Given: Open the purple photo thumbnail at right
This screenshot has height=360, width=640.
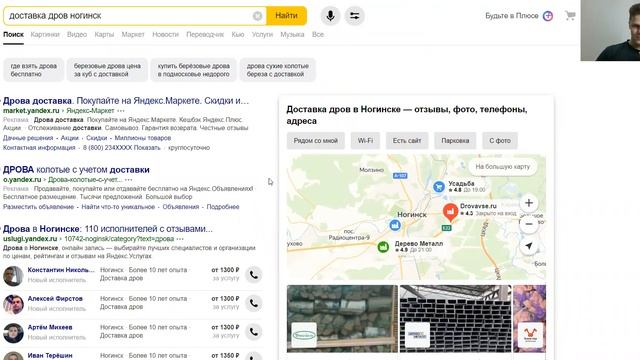Looking at the screenshot, I should tap(529, 319).
